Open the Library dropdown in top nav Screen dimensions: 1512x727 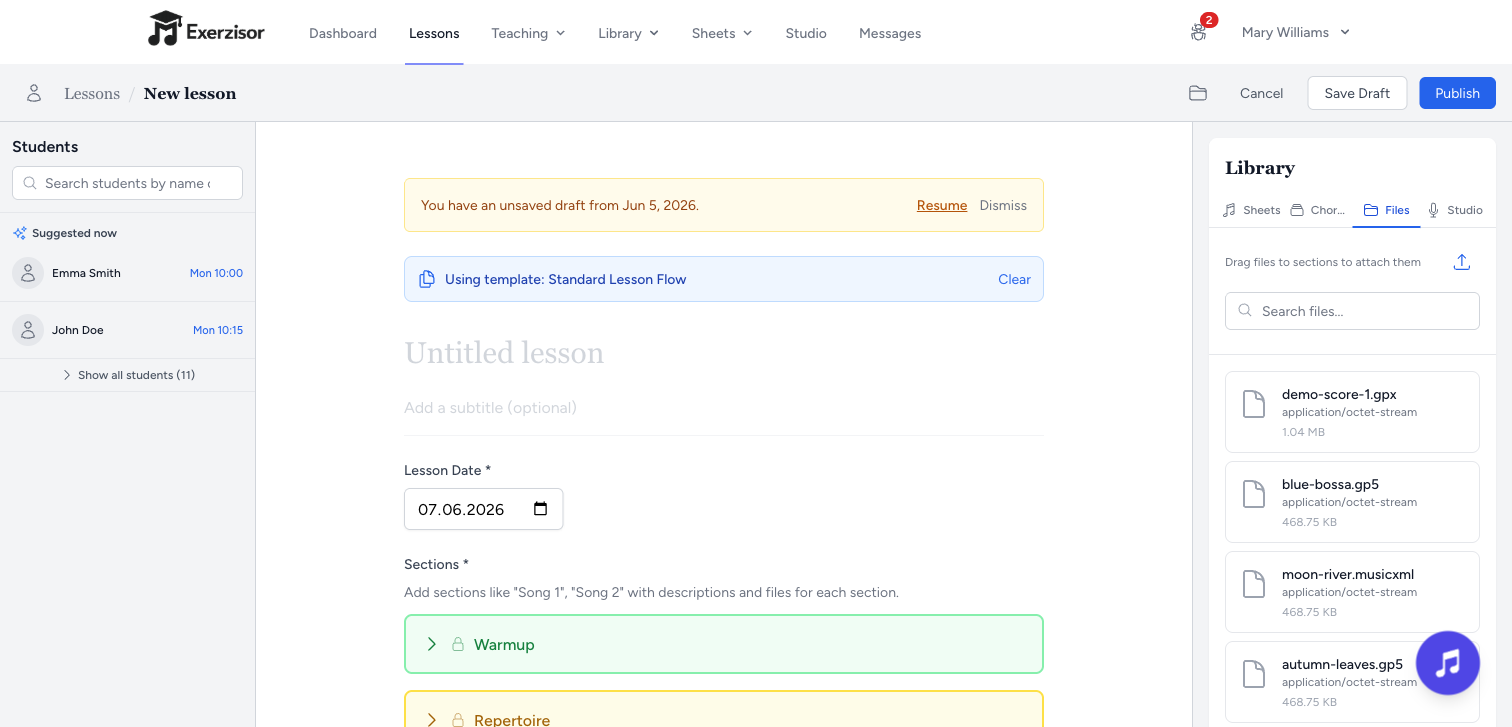[628, 33]
